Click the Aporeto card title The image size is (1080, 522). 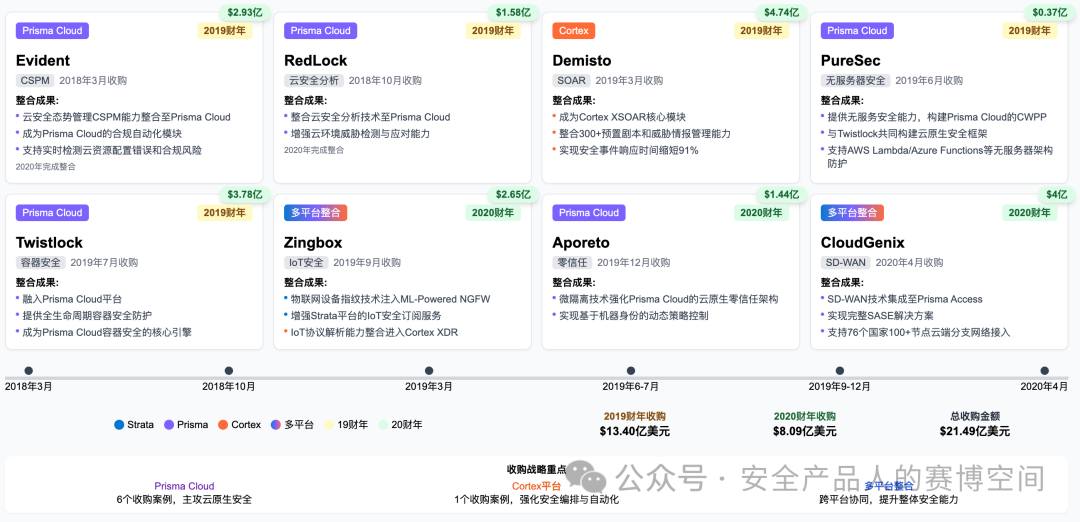pyautogui.click(x=581, y=242)
